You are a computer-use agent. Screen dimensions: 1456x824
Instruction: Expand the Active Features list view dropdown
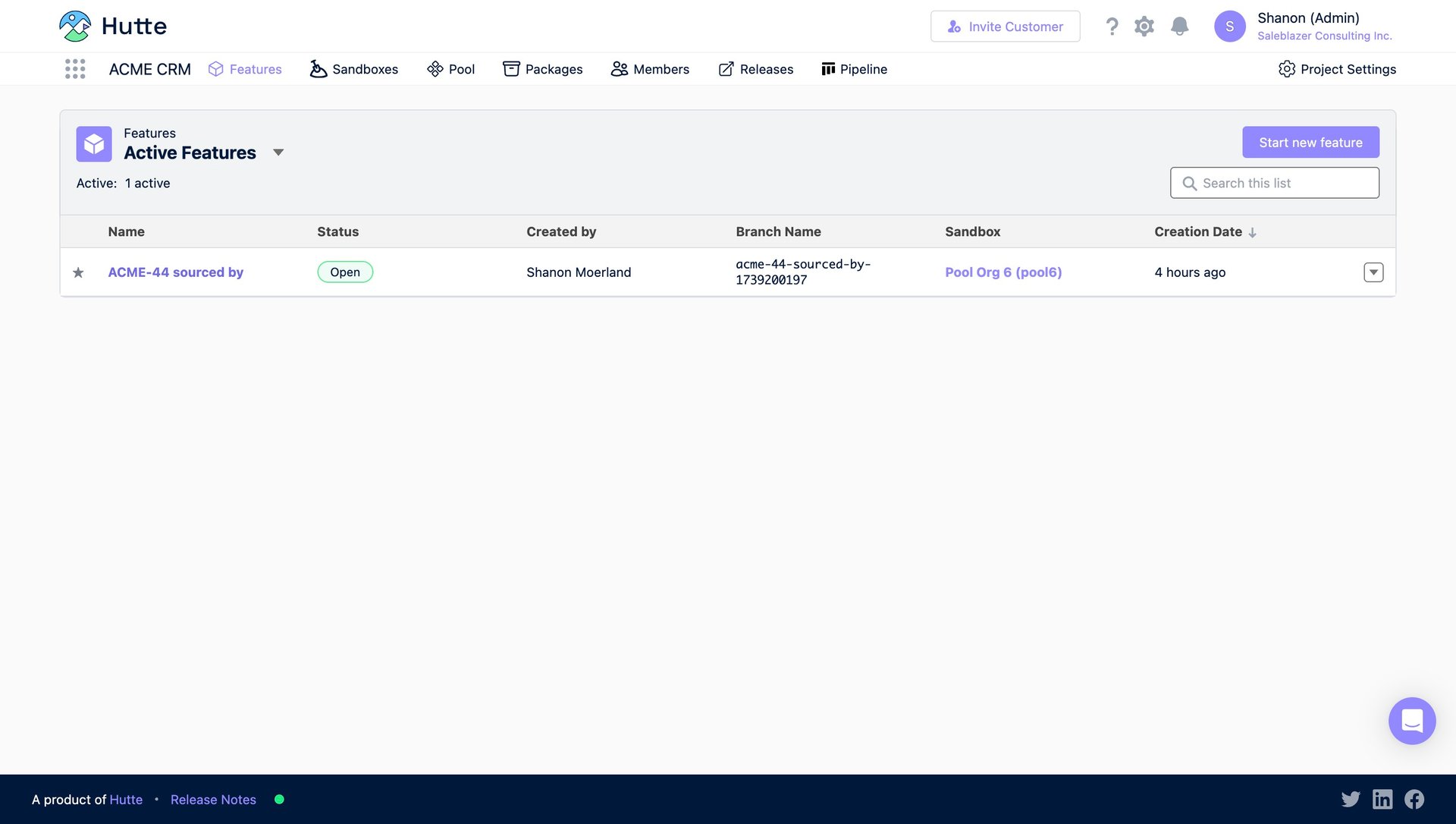[x=278, y=153]
